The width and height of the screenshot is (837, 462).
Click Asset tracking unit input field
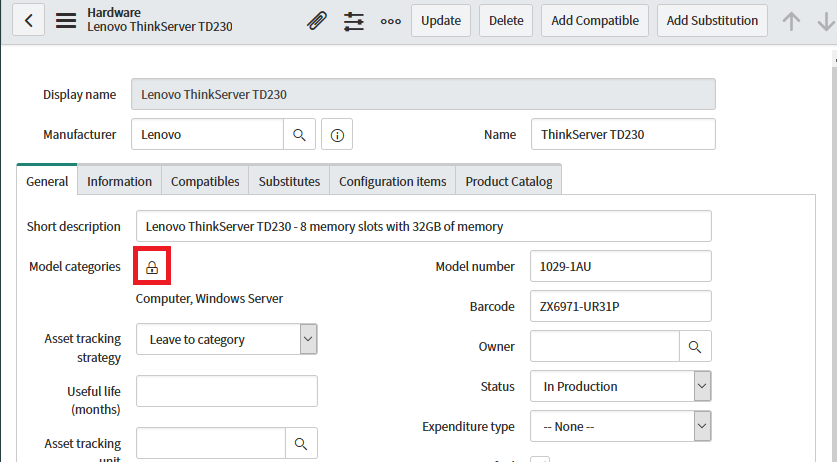click(x=211, y=443)
